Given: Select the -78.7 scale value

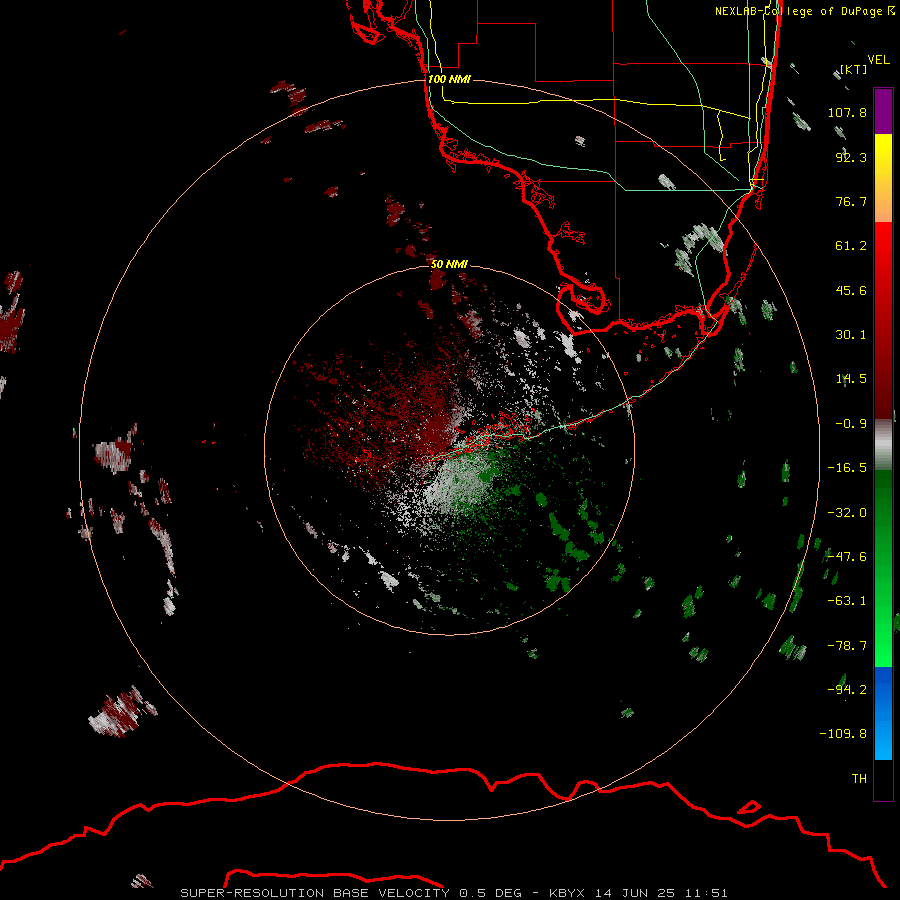Looking at the screenshot, I should (847, 646).
